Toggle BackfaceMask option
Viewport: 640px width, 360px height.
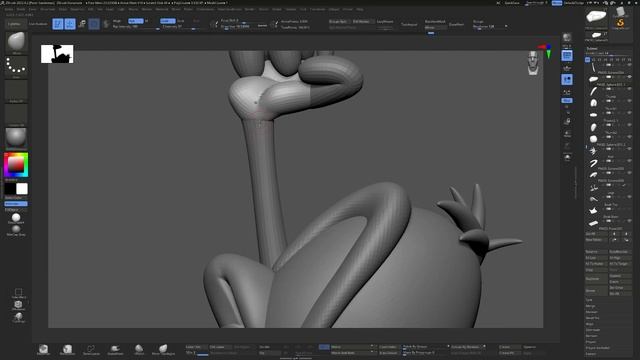pyautogui.click(x=435, y=22)
